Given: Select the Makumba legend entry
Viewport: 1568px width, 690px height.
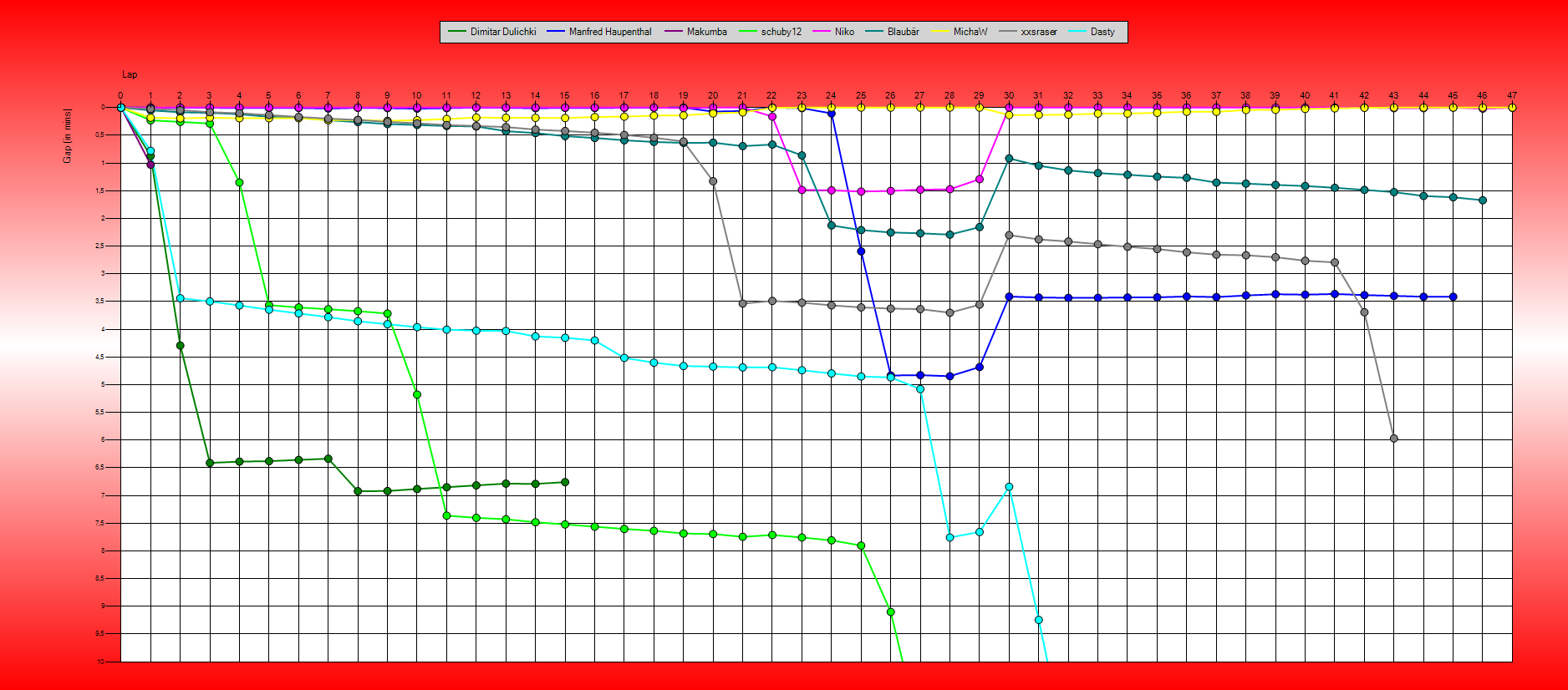Looking at the screenshot, I should tap(695, 32).
